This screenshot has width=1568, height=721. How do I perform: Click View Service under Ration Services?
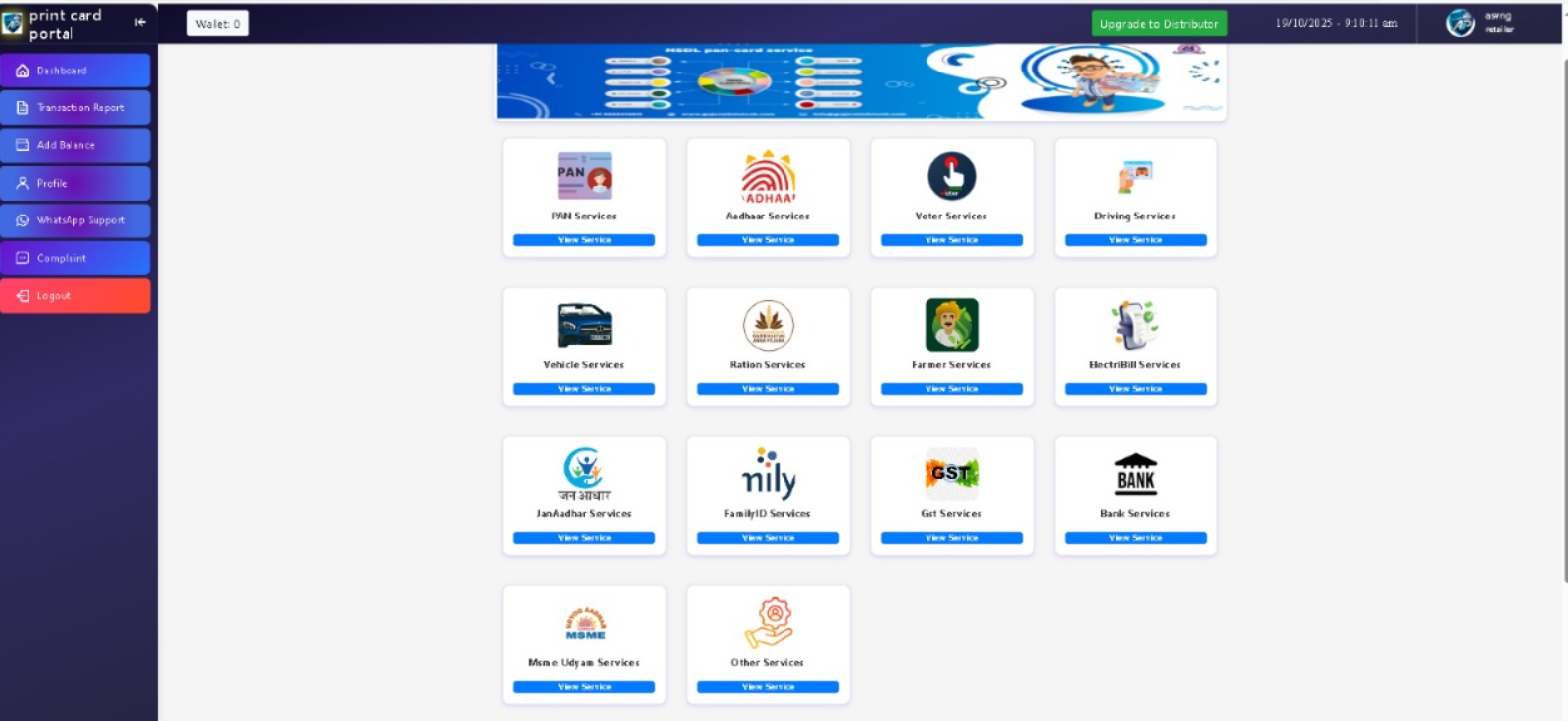(x=768, y=389)
